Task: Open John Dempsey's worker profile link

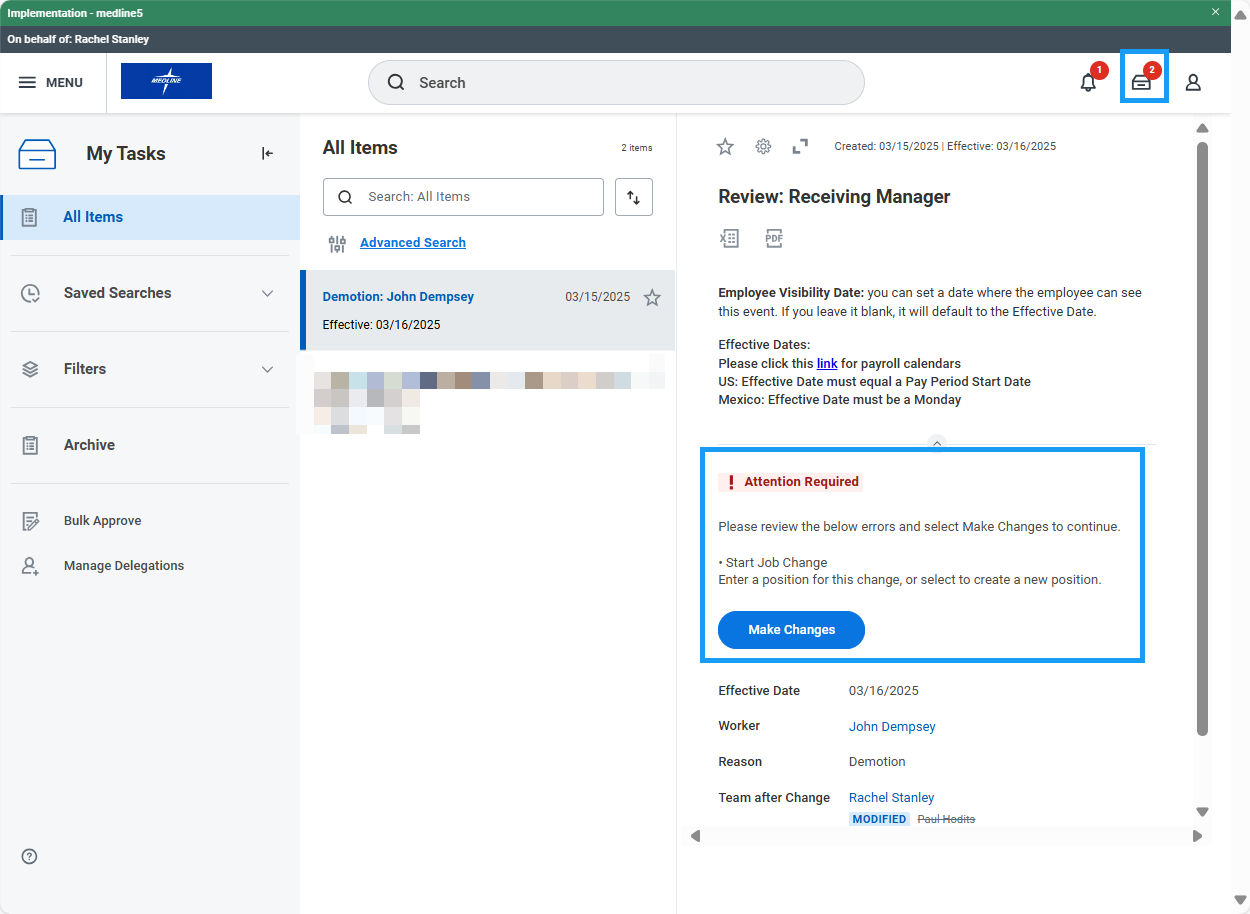Action: click(x=891, y=726)
